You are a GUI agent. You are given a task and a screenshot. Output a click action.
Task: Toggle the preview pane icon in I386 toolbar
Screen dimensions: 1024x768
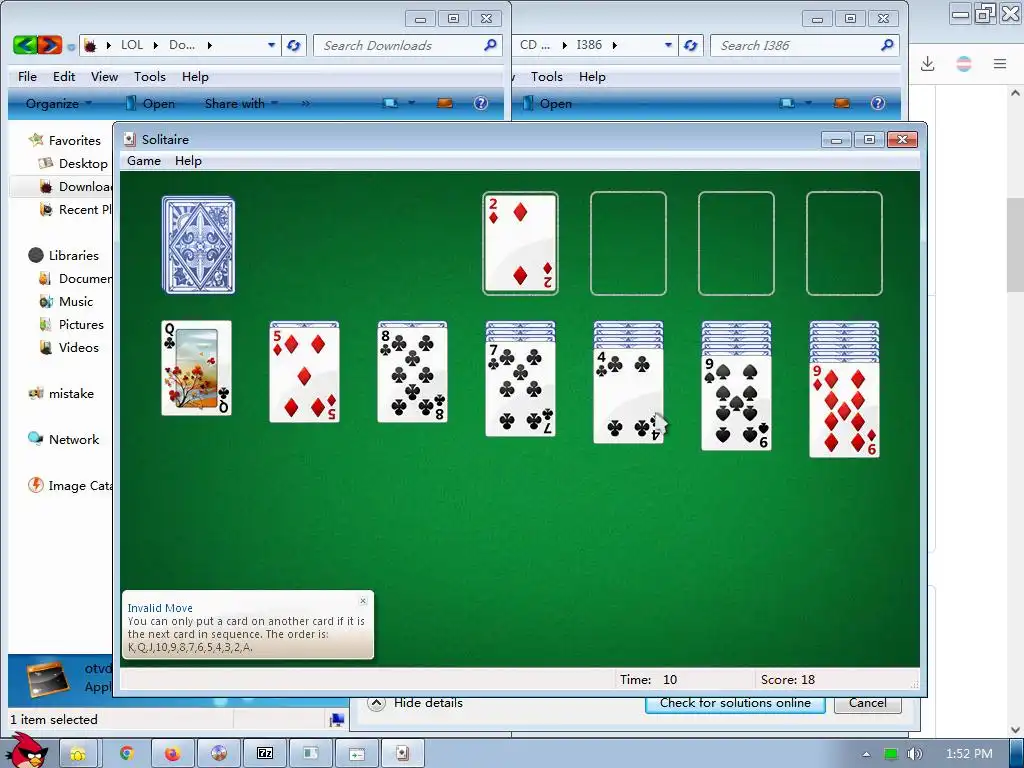tap(842, 103)
